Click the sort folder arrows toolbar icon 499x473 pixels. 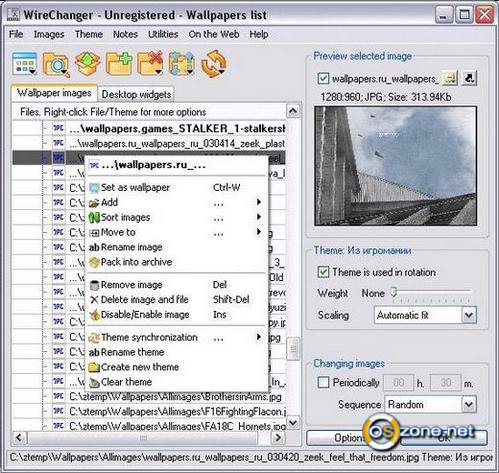coord(181,63)
